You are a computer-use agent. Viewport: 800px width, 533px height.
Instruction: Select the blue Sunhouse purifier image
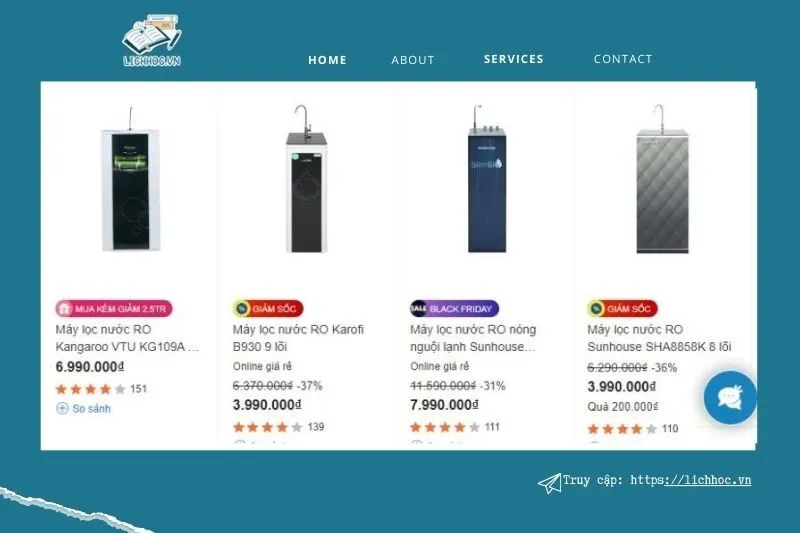487,179
